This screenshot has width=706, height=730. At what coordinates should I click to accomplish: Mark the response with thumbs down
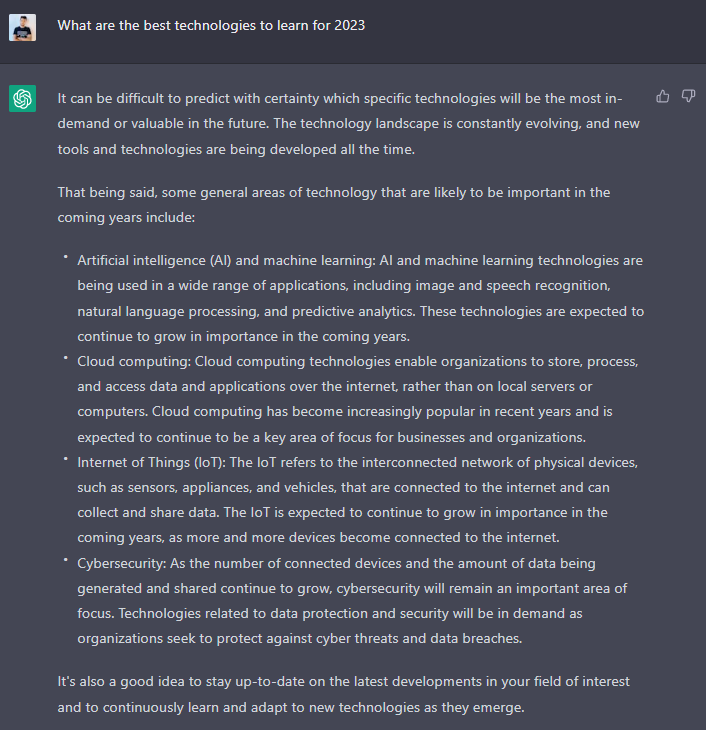(x=688, y=96)
